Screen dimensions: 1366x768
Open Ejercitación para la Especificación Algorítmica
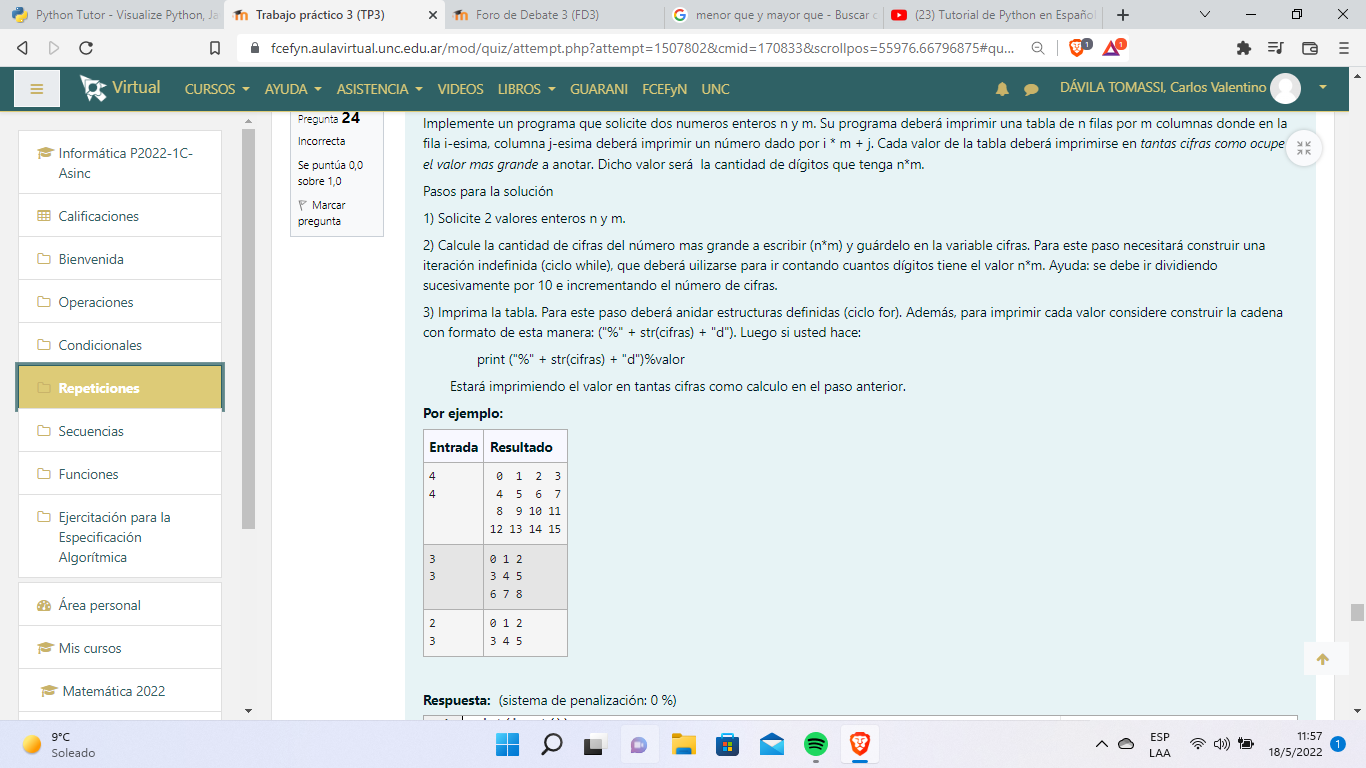point(119,537)
